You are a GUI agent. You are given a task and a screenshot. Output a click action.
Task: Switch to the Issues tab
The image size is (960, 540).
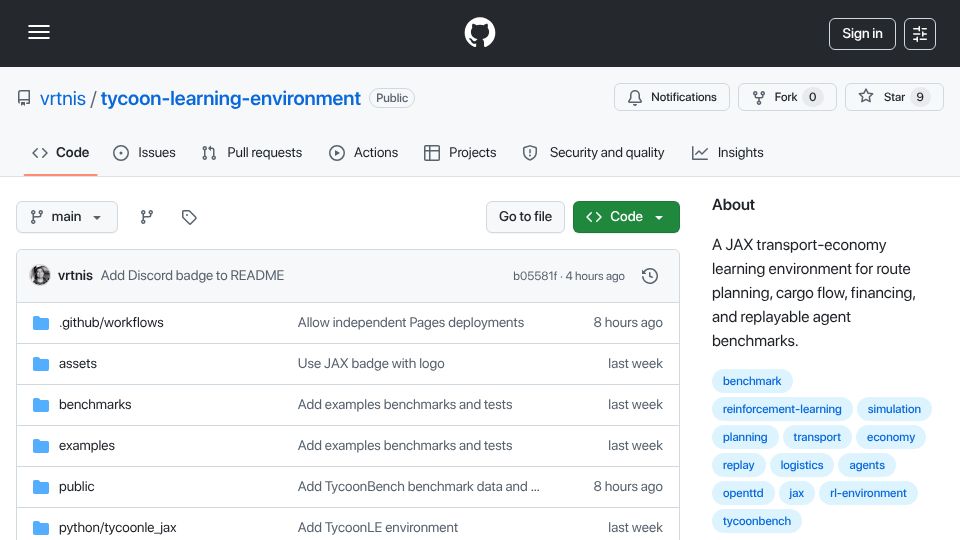[144, 152]
